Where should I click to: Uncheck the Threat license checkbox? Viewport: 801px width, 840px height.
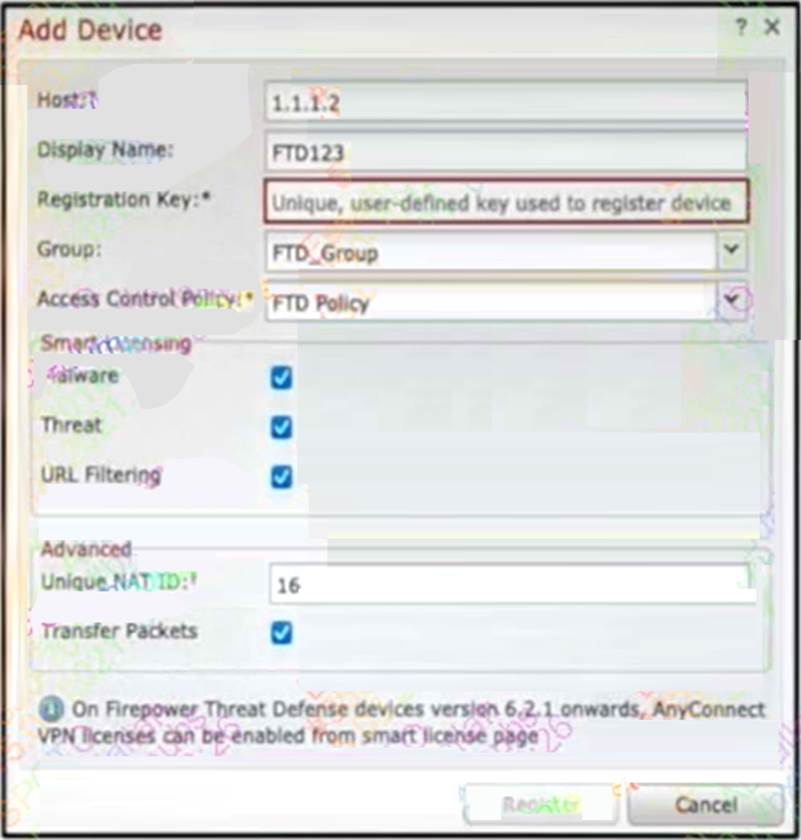pyautogui.click(x=281, y=428)
